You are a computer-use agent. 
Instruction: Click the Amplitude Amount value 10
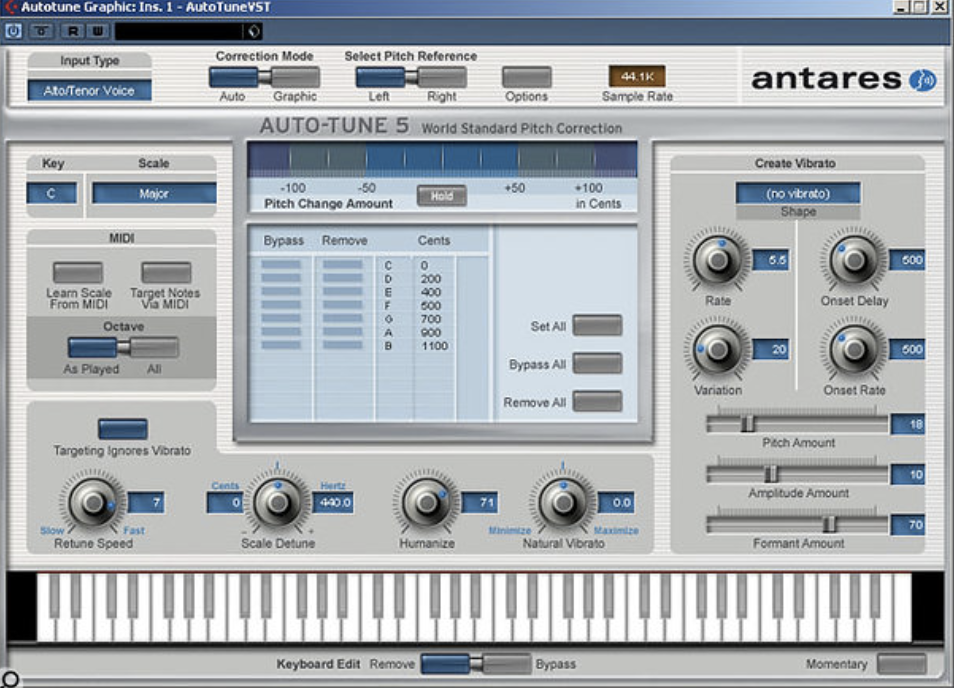point(908,474)
